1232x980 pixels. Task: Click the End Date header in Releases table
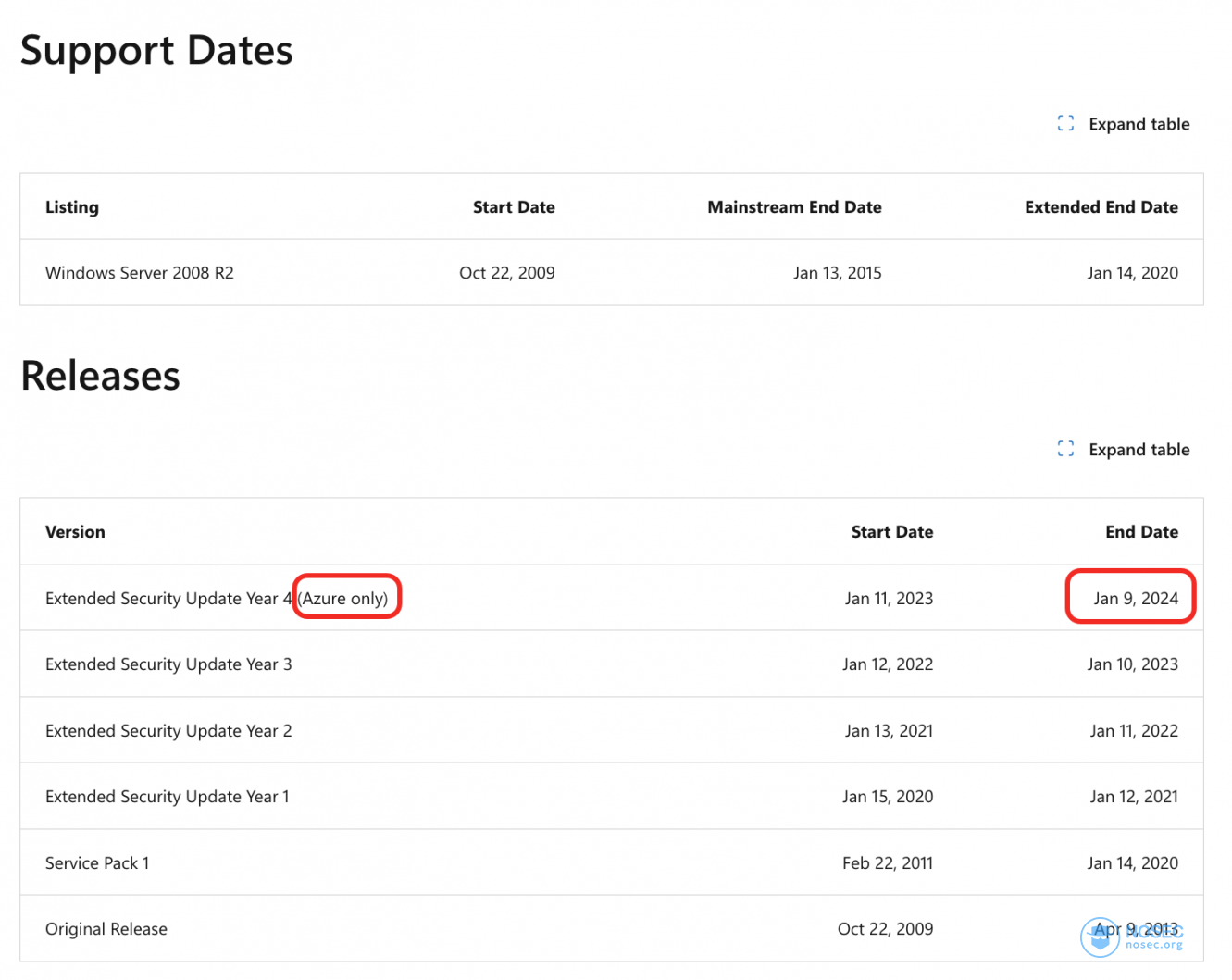point(1141,532)
